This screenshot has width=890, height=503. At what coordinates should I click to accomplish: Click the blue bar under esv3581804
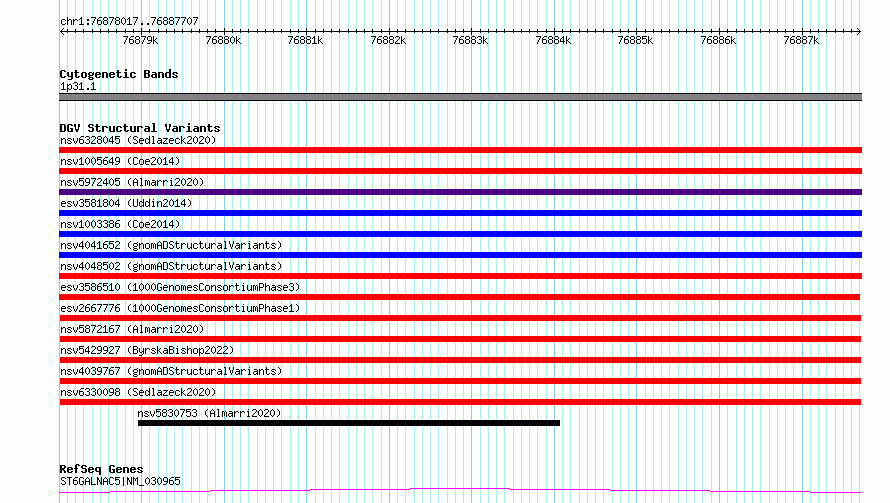tap(460, 213)
